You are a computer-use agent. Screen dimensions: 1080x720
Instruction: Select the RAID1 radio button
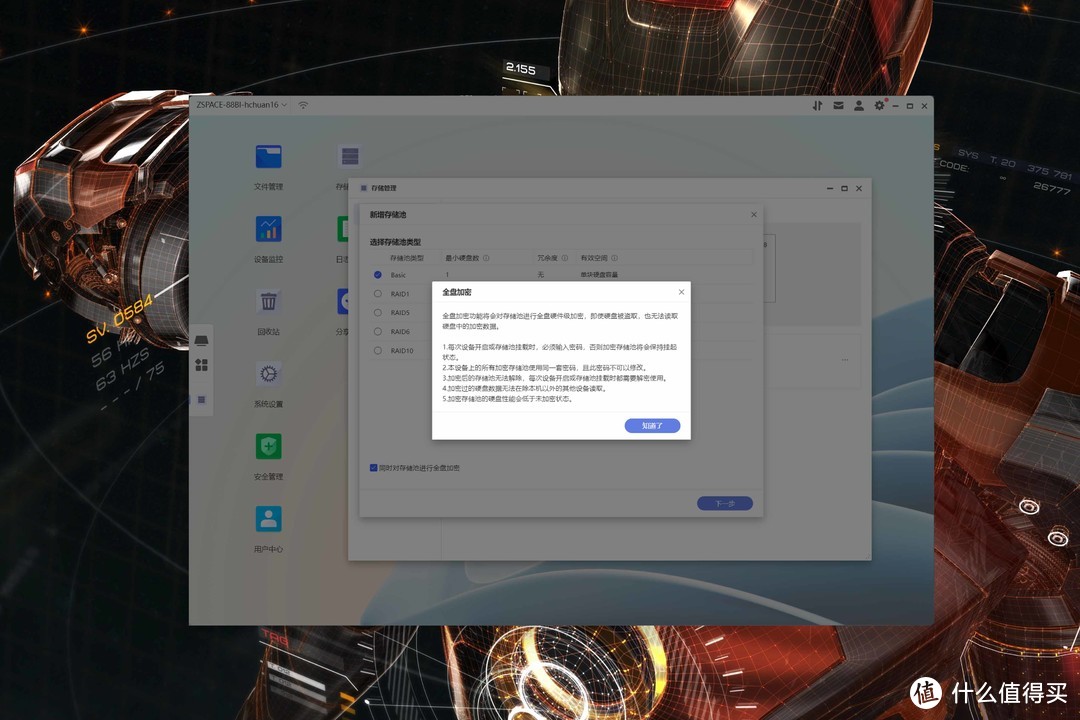(x=378, y=294)
